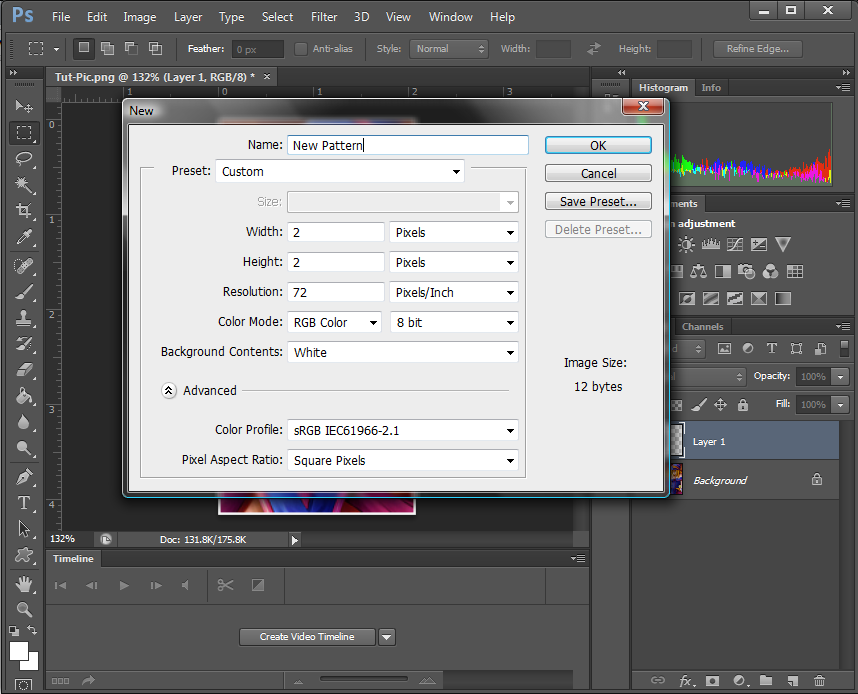The width and height of the screenshot is (858, 694).
Task: Select the Eyedropper tool
Action: click(x=24, y=238)
